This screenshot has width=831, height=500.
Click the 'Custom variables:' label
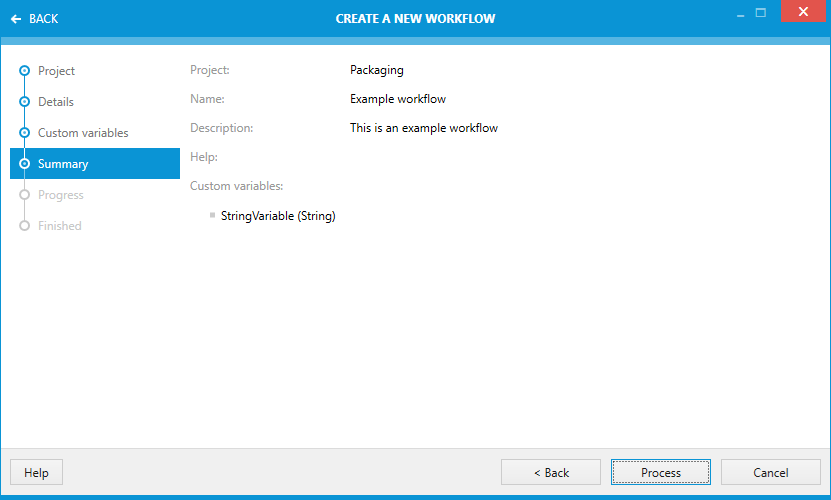tap(236, 186)
